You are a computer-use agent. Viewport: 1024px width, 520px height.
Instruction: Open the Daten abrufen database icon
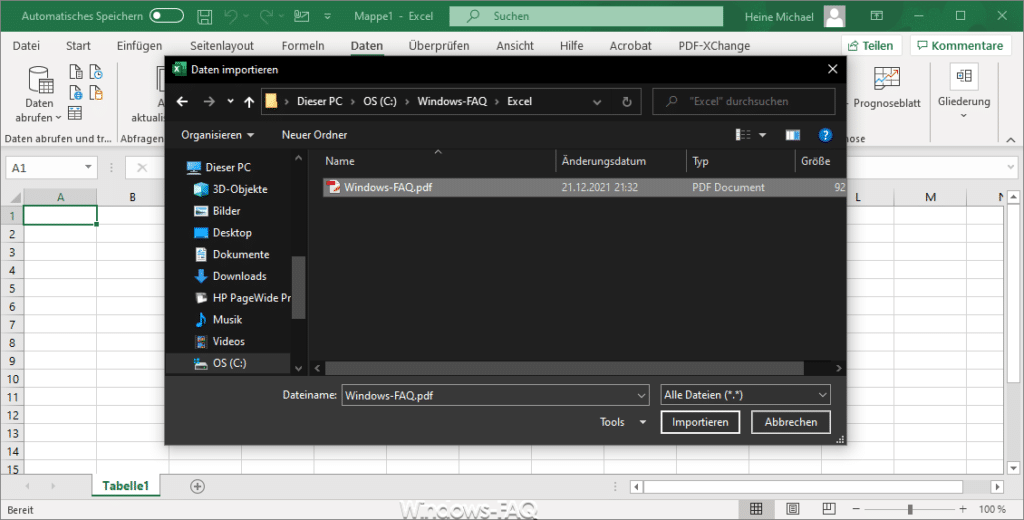click(x=40, y=80)
